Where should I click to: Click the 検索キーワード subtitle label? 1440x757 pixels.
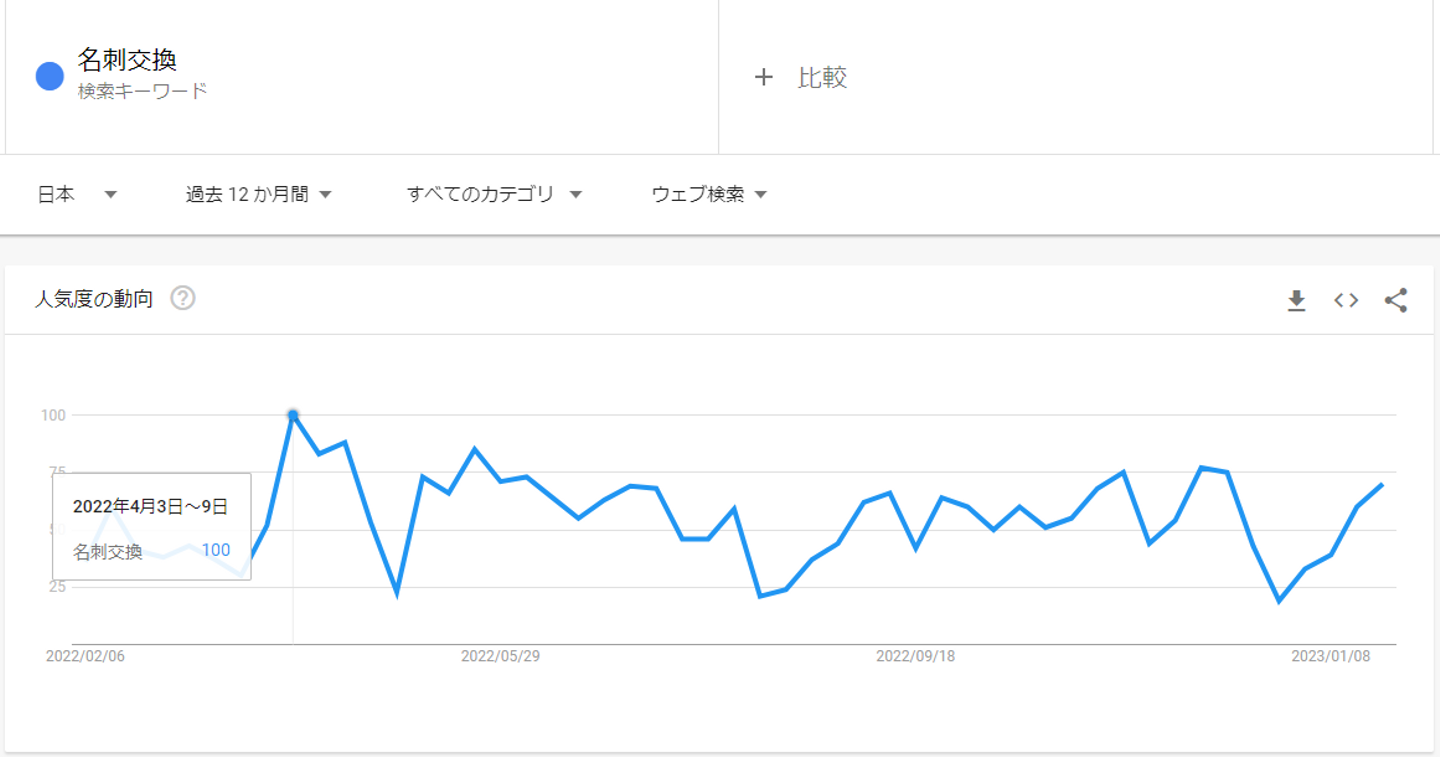pyautogui.click(x=143, y=91)
